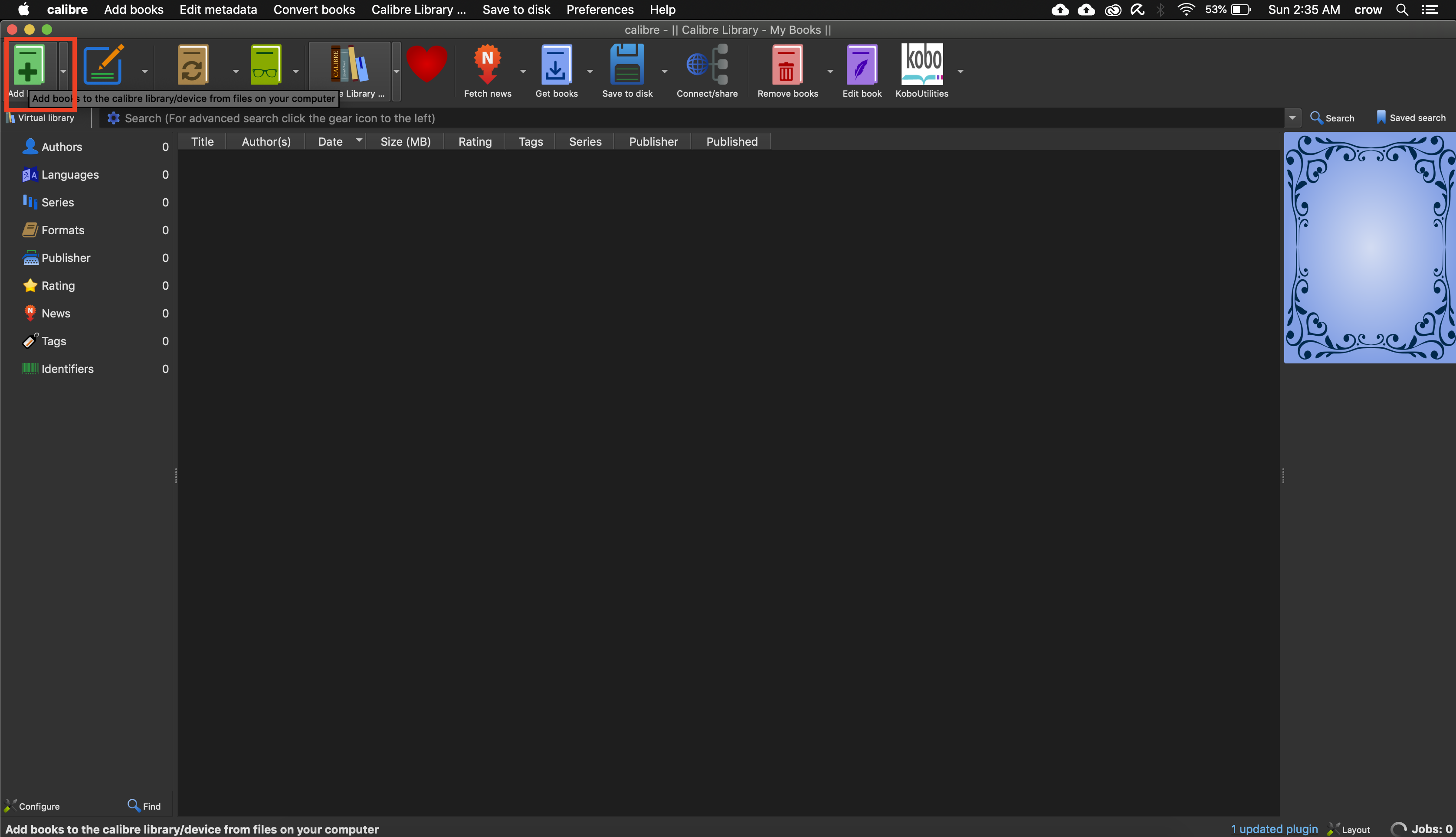Expand the Save to disk dropdown arrow
Viewport: 1456px width, 837px height.
(665, 71)
